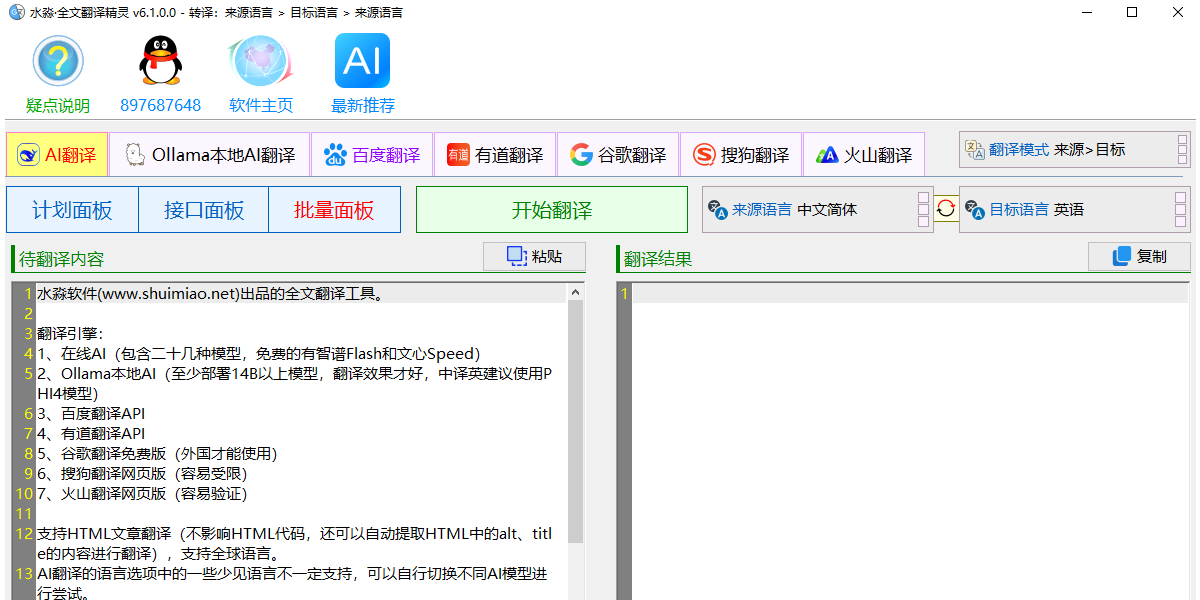
Task: Swap source and target languages icon
Action: [946, 209]
